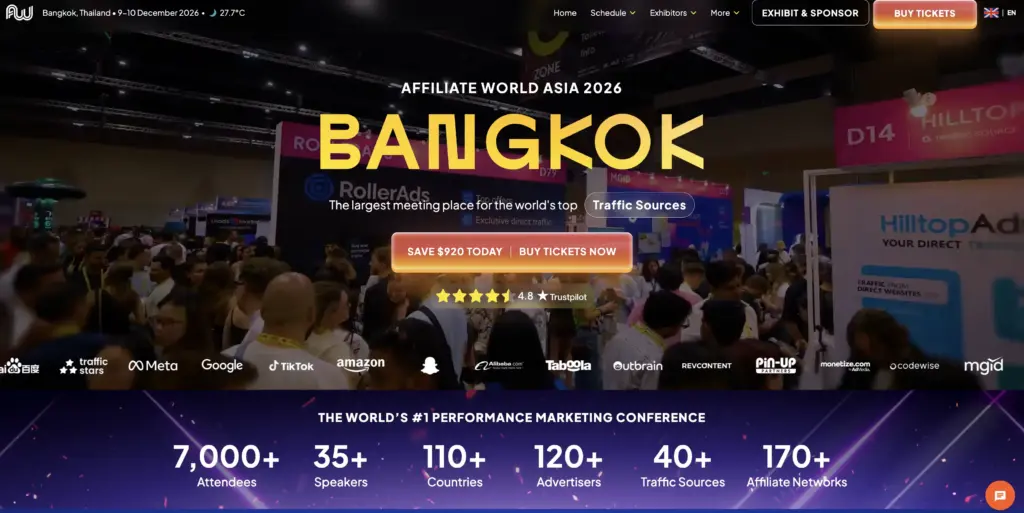Click the Outbrain logo
This screenshot has height=513, width=1024.
tap(637, 366)
